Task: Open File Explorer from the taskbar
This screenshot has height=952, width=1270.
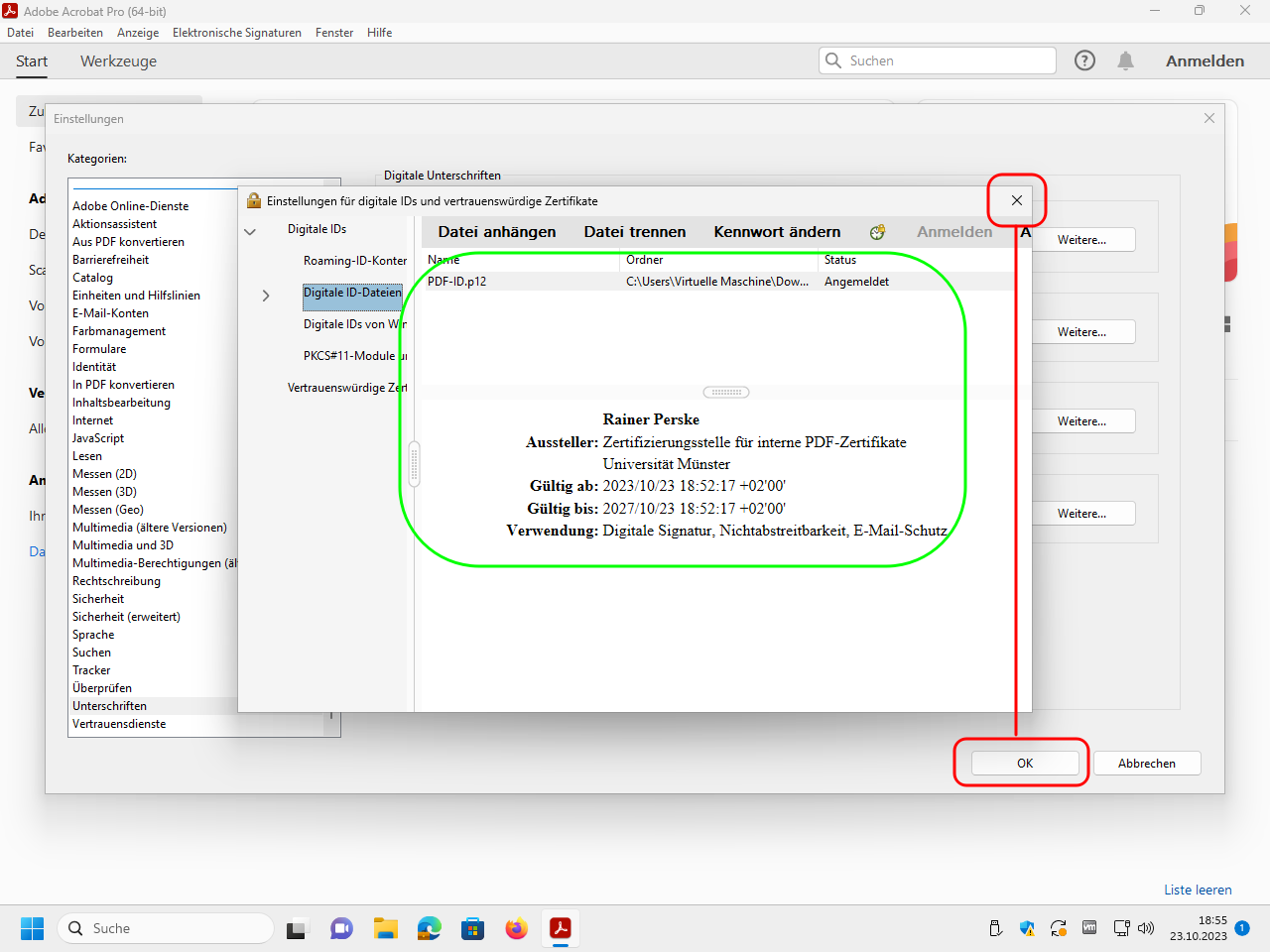Action: click(x=385, y=928)
